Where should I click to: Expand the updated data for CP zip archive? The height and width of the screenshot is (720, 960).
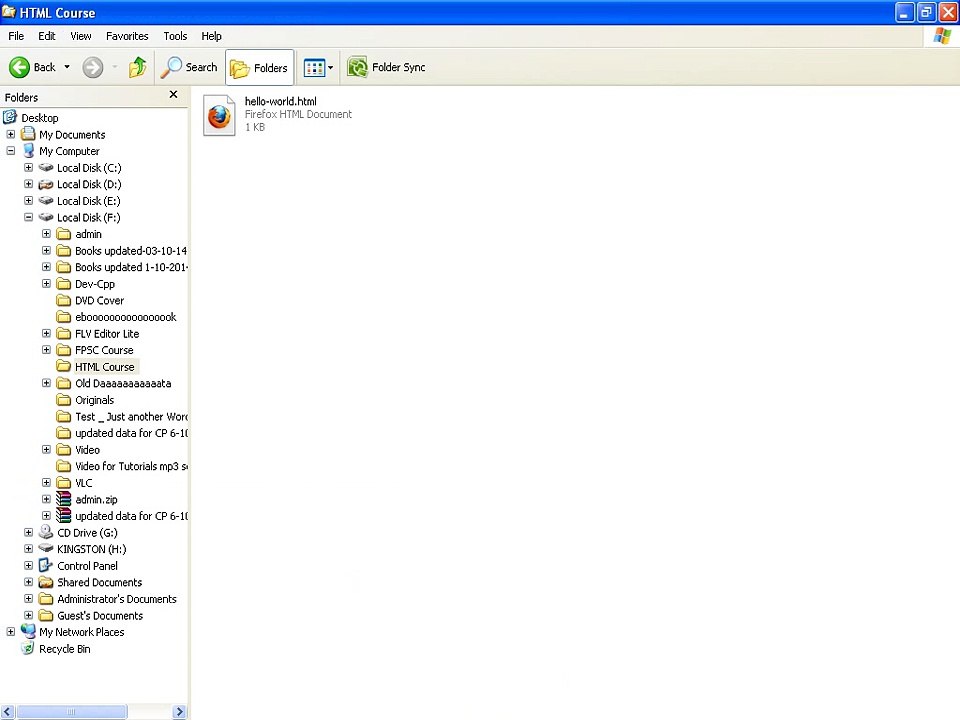coord(46,516)
